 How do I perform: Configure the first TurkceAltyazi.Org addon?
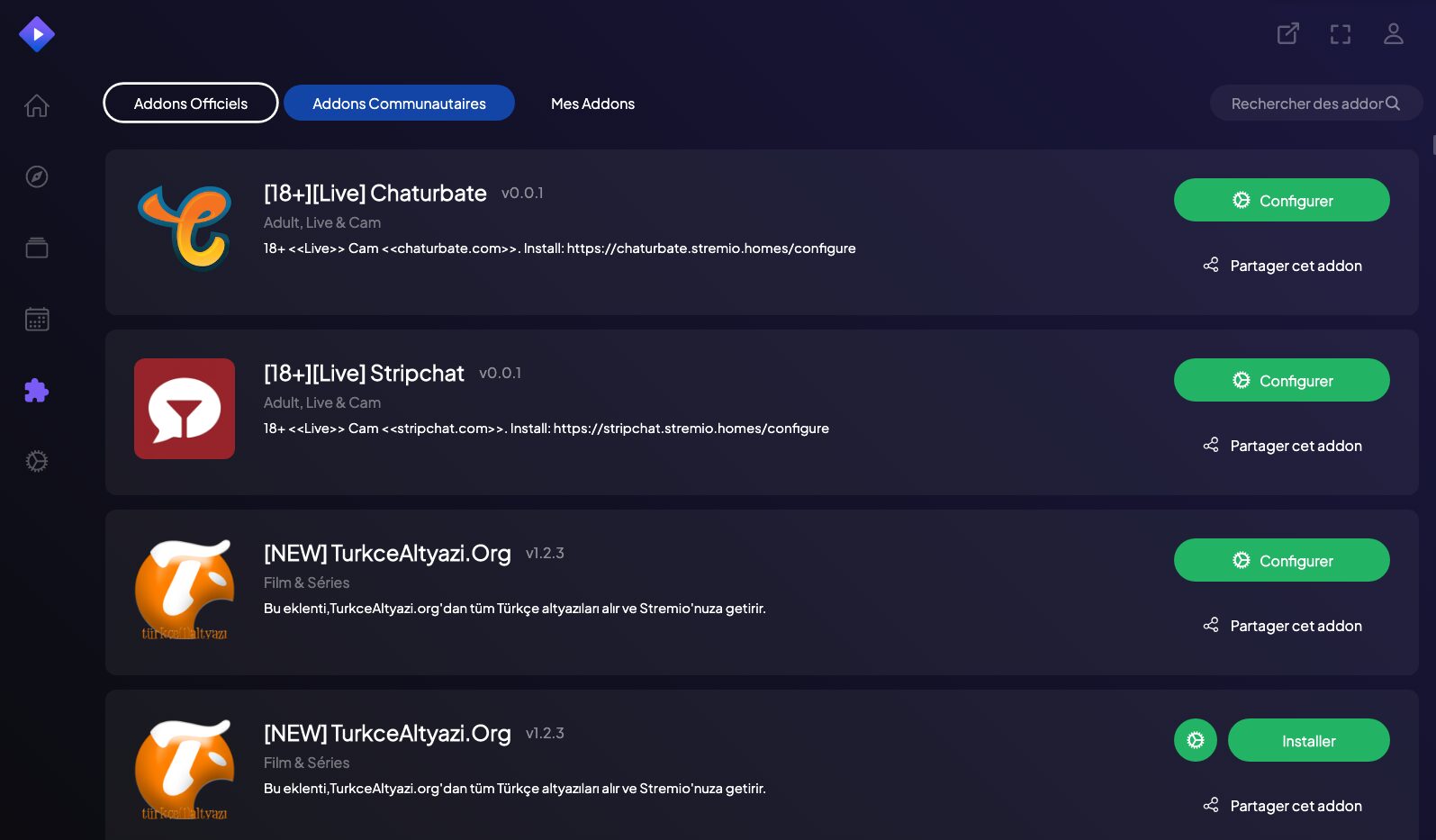(x=1282, y=560)
